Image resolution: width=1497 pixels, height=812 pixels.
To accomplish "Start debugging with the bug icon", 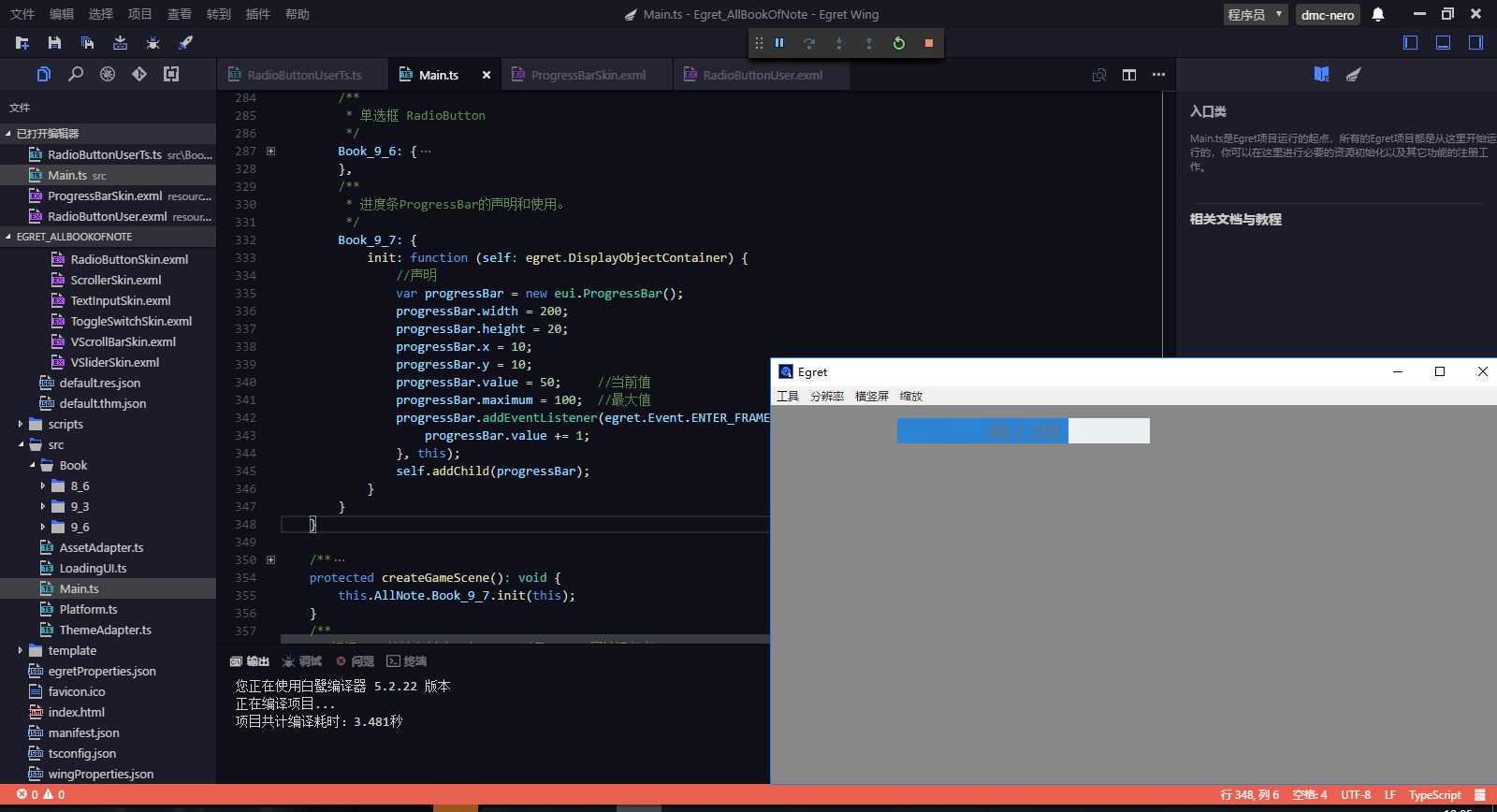I will 153,43.
